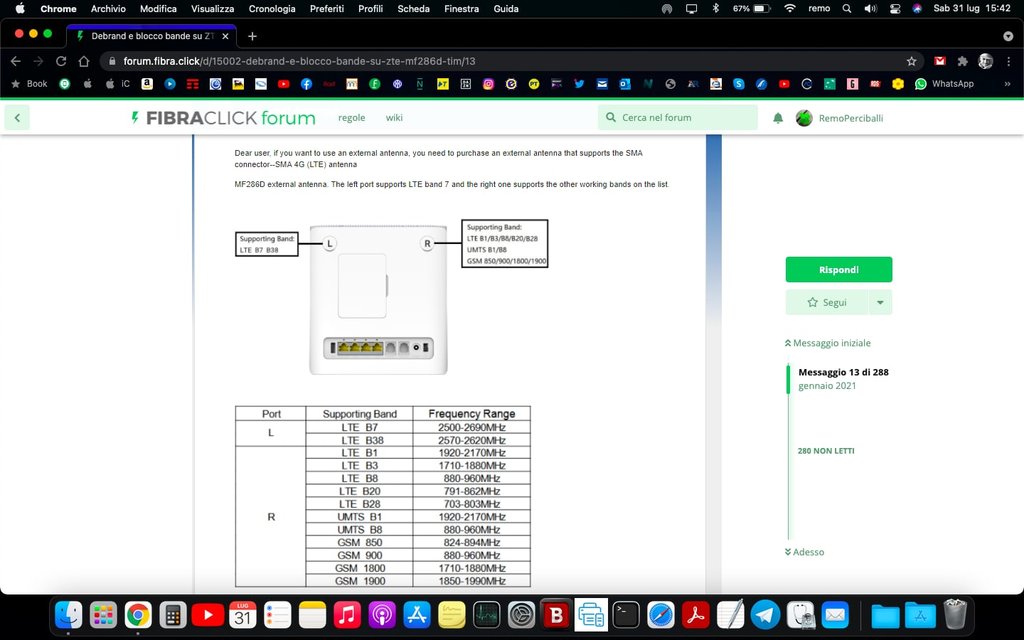Image resolution: width=1024 pixels, height=640 pixels.
Task: Open the Visualizza menu
Action: [212, 8]
